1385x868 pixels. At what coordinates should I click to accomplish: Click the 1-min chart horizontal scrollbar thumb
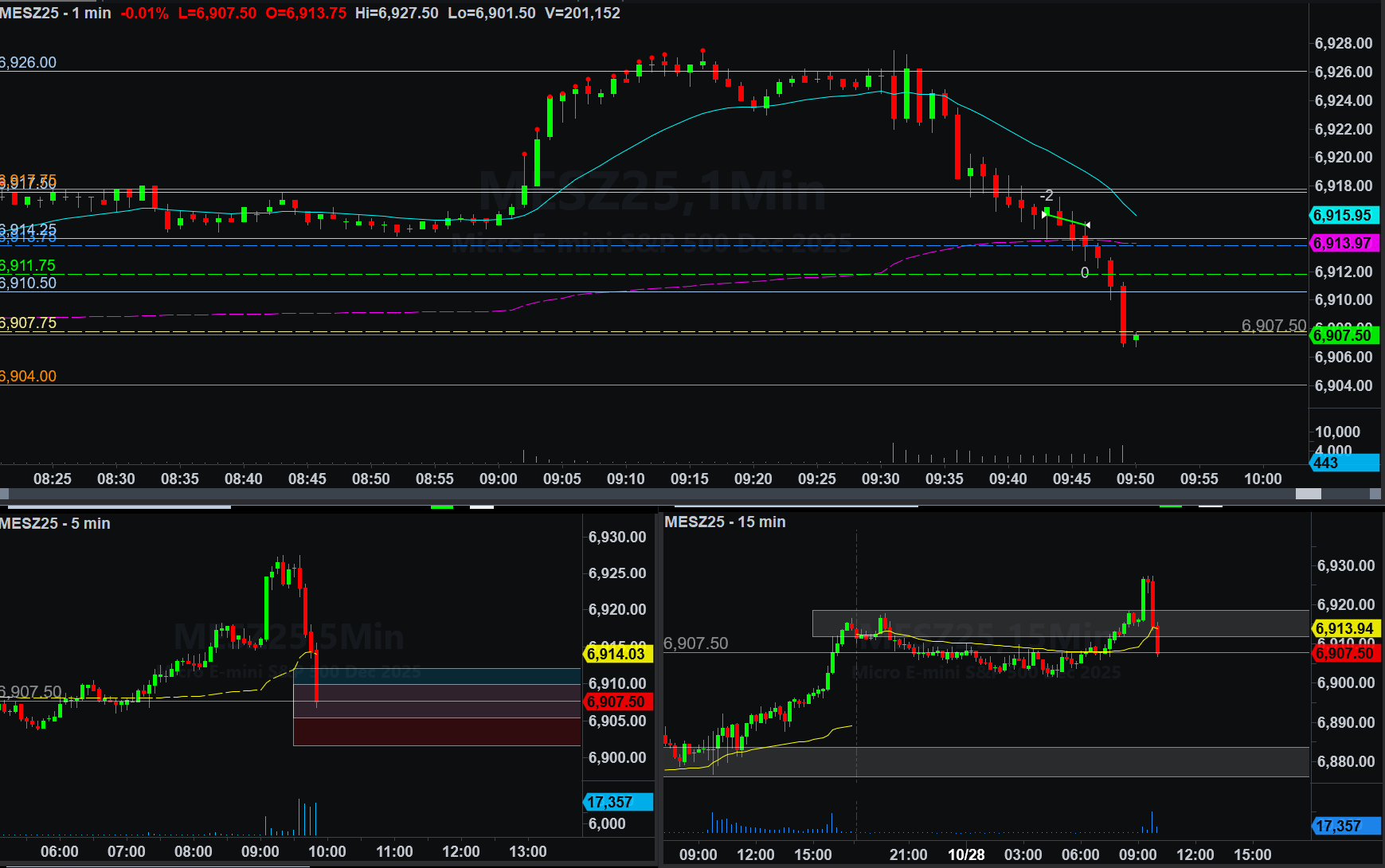tap(1308, 494)
